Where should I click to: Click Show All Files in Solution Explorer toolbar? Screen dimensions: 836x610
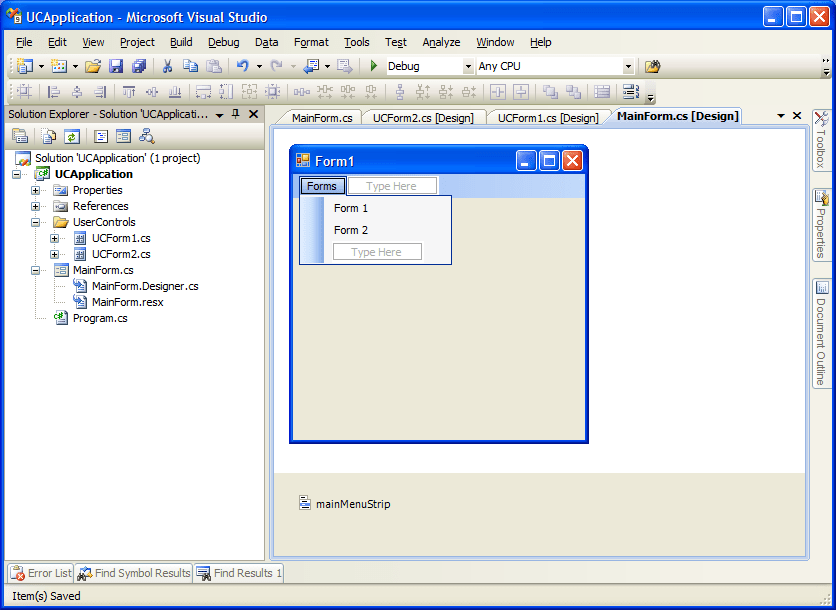point(47,136)
